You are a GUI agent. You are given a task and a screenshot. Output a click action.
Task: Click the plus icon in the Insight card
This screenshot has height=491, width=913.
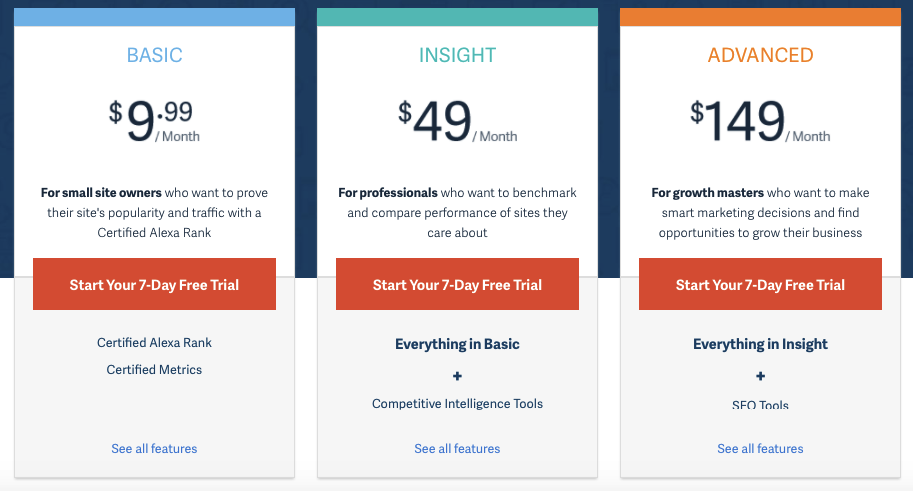(457, 376)
